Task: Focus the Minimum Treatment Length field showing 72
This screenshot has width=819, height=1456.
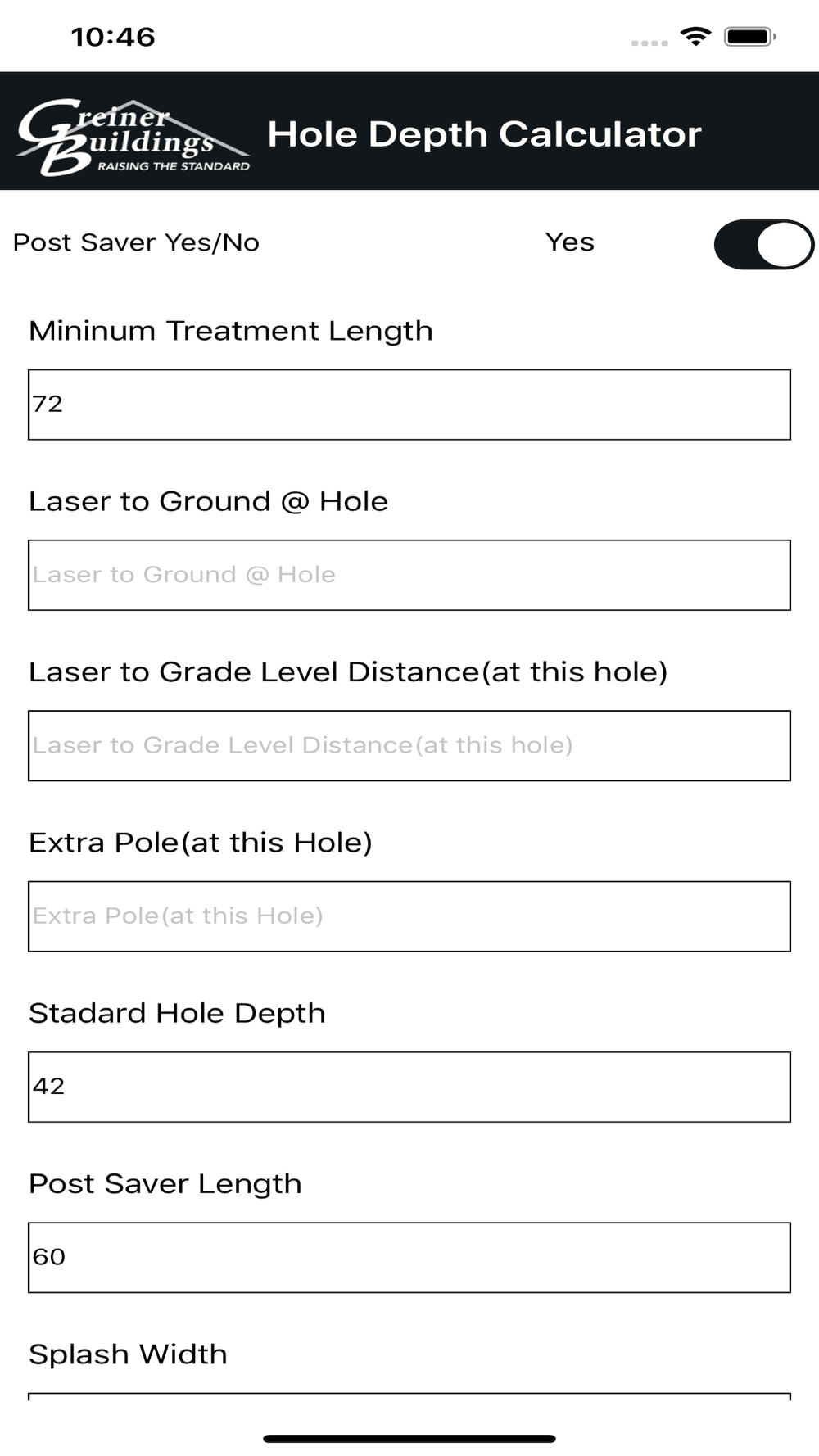Action: (x=409, y=405)
